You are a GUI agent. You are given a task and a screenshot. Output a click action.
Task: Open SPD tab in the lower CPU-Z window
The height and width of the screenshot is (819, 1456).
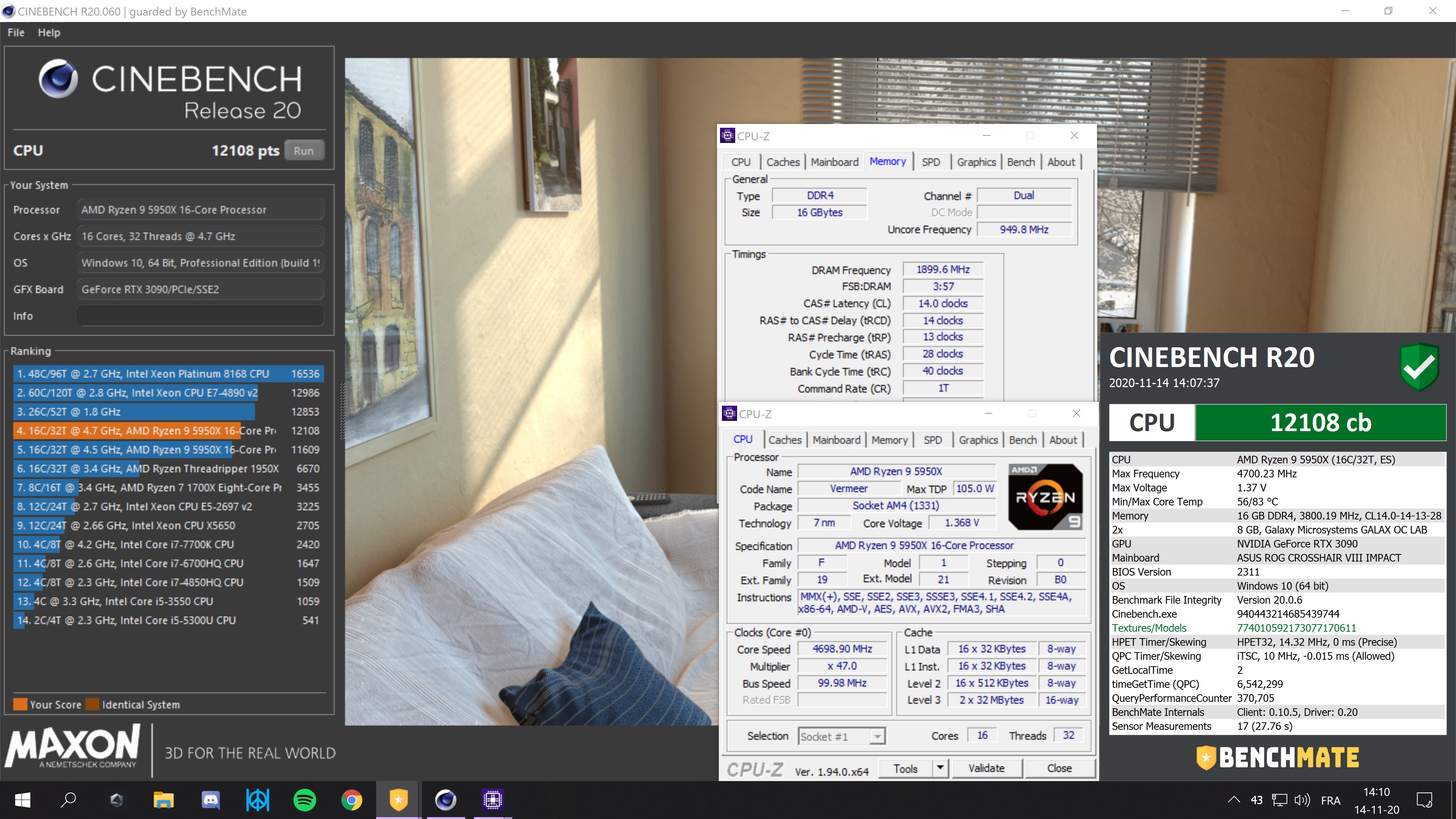pos(933,440)
